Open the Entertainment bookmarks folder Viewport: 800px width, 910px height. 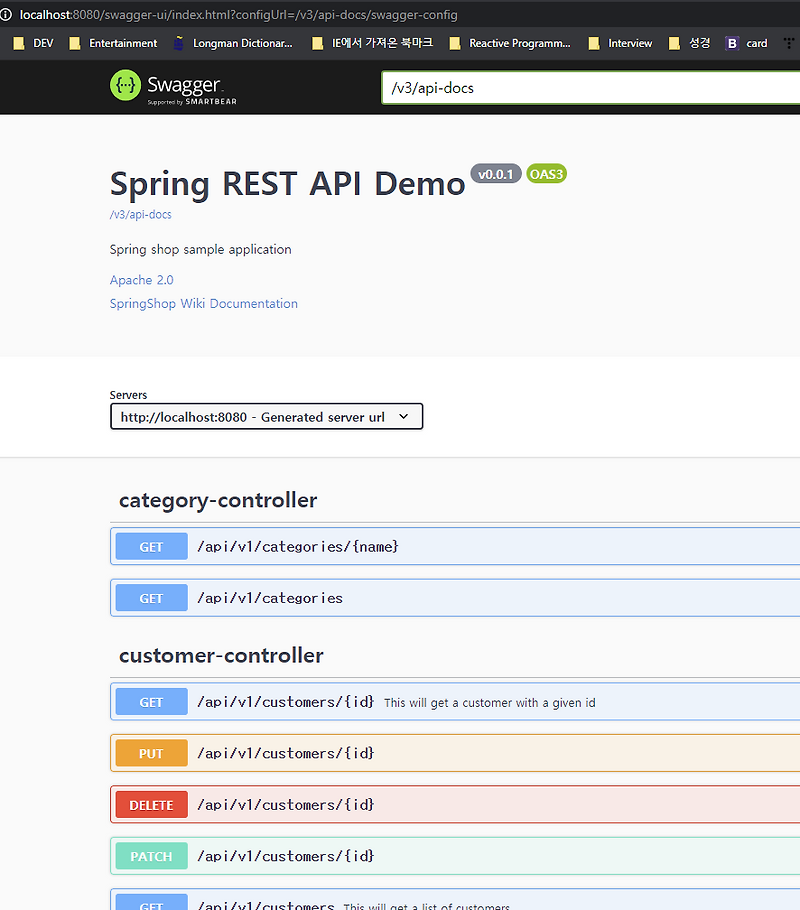tap(113, 43)
